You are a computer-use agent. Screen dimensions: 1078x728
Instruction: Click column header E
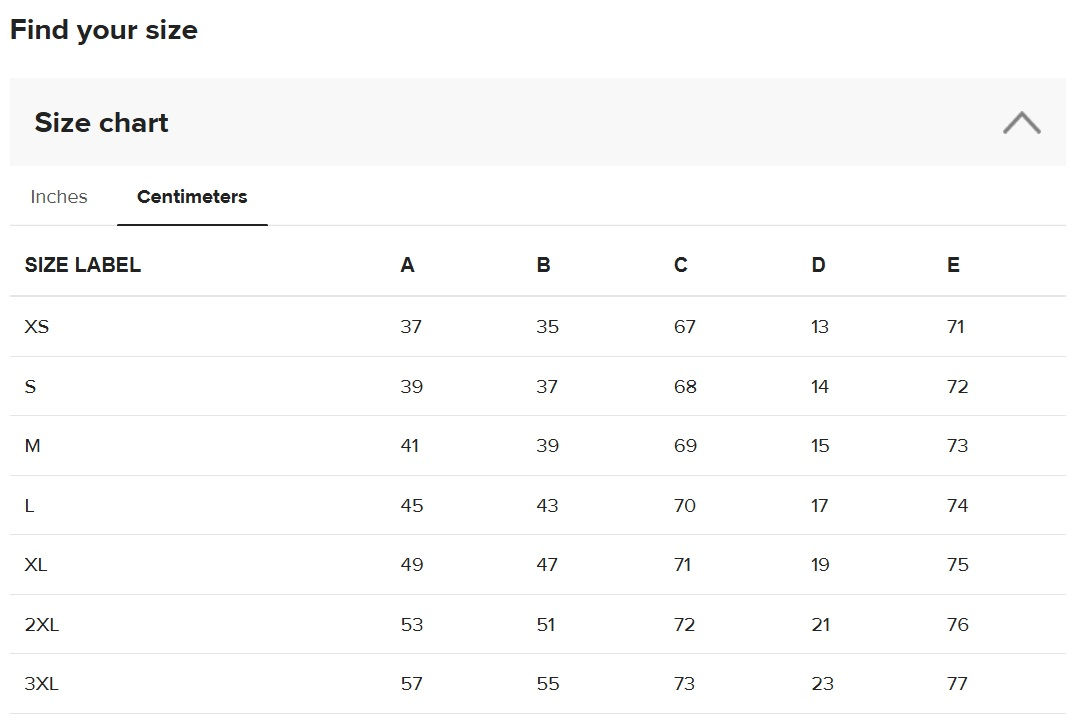point(953,265)
